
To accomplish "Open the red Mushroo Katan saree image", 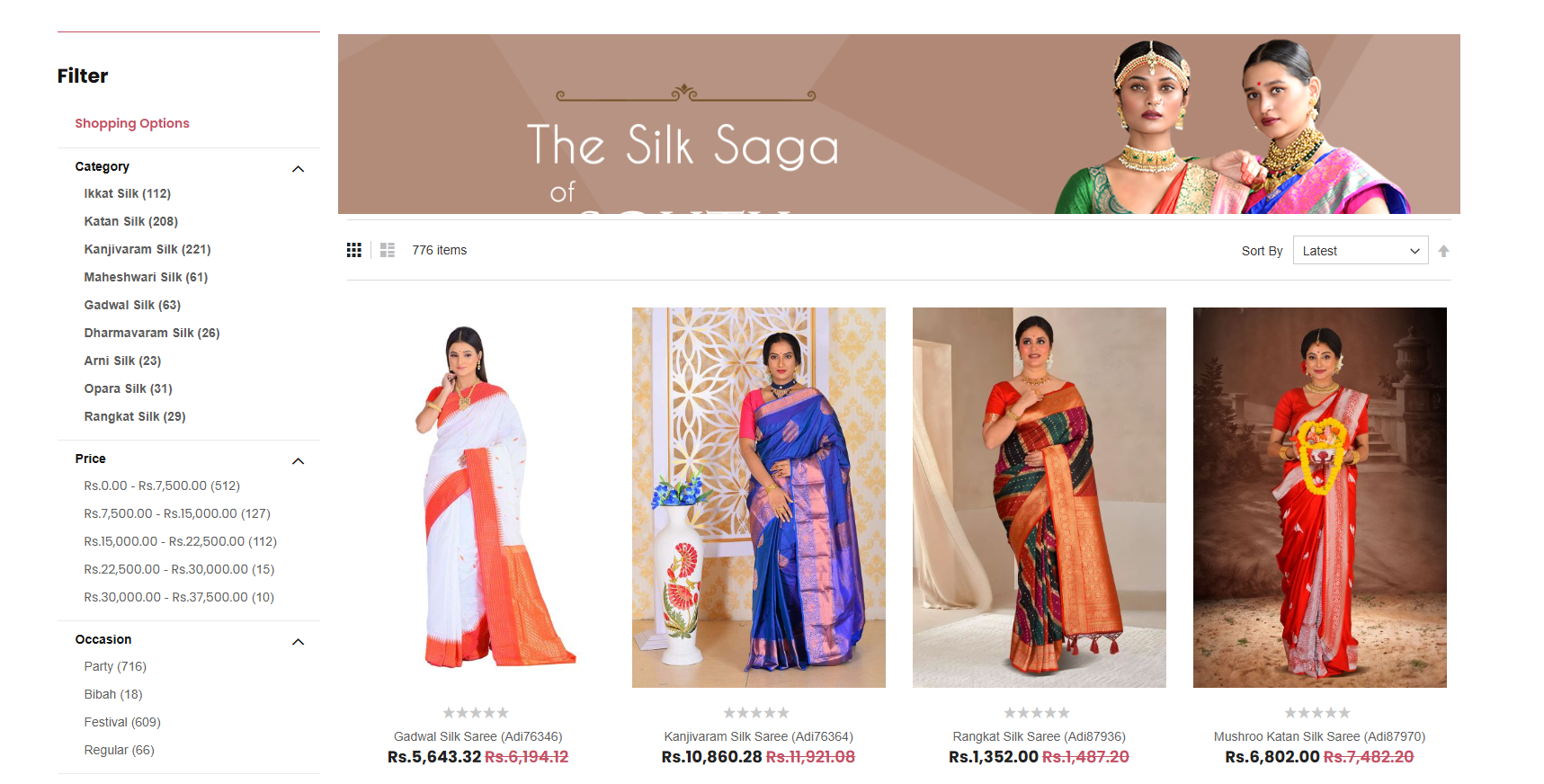I will 1320,497.
